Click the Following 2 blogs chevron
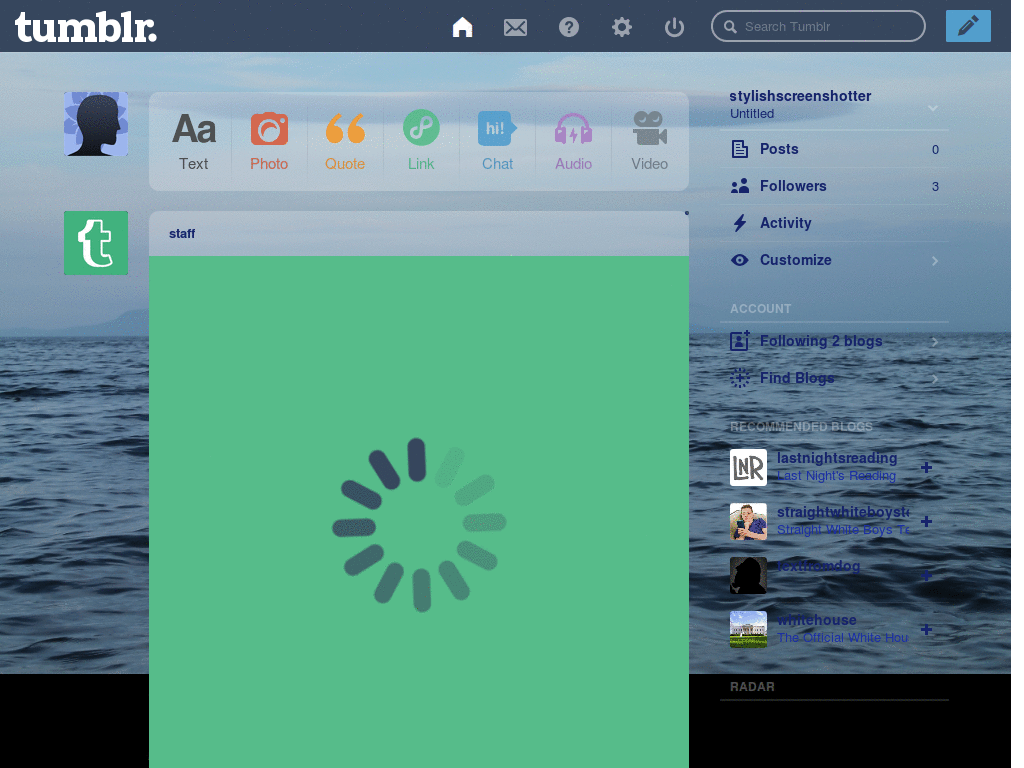Viewport: 1024px width, 768px height. pyautogui.click(x=935, y=342)
